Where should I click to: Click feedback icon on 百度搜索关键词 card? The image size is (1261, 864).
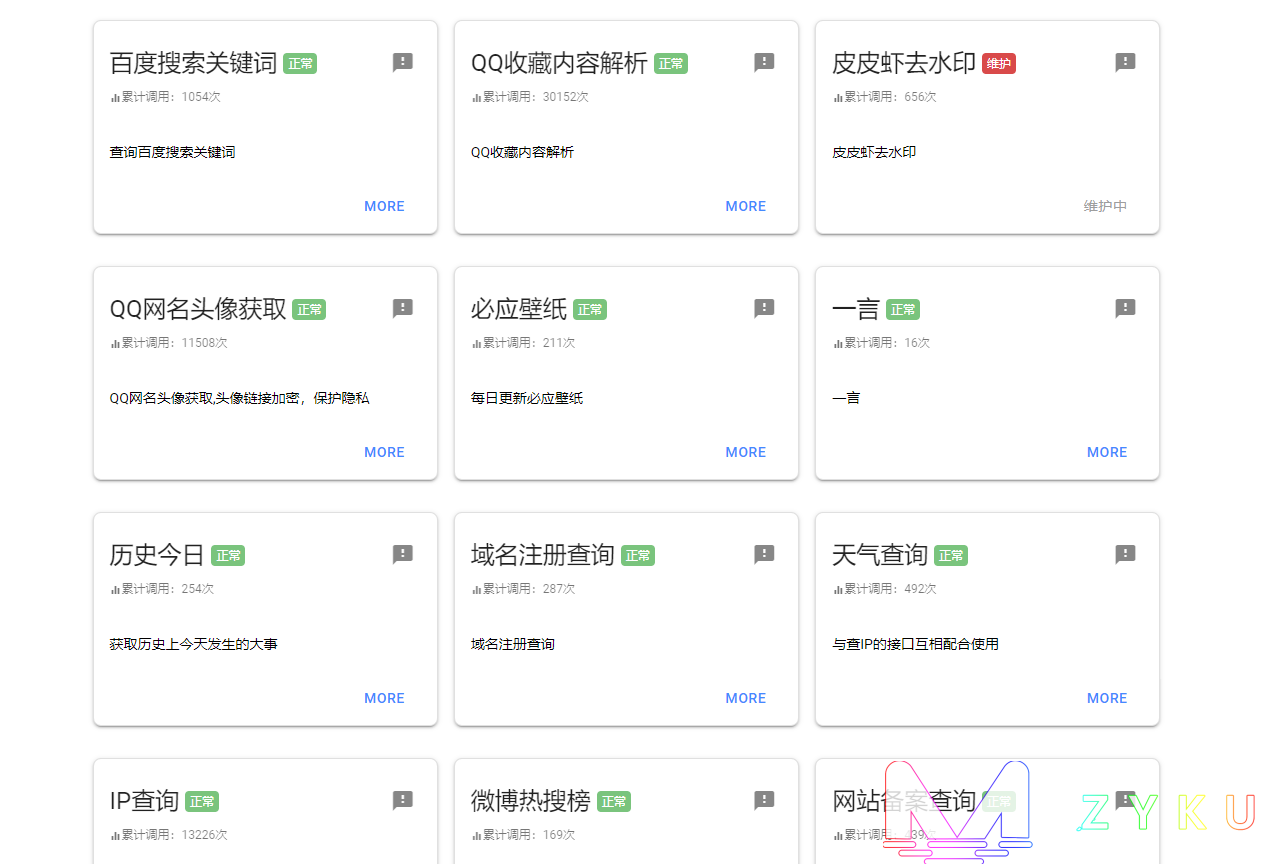coord(403,63)
